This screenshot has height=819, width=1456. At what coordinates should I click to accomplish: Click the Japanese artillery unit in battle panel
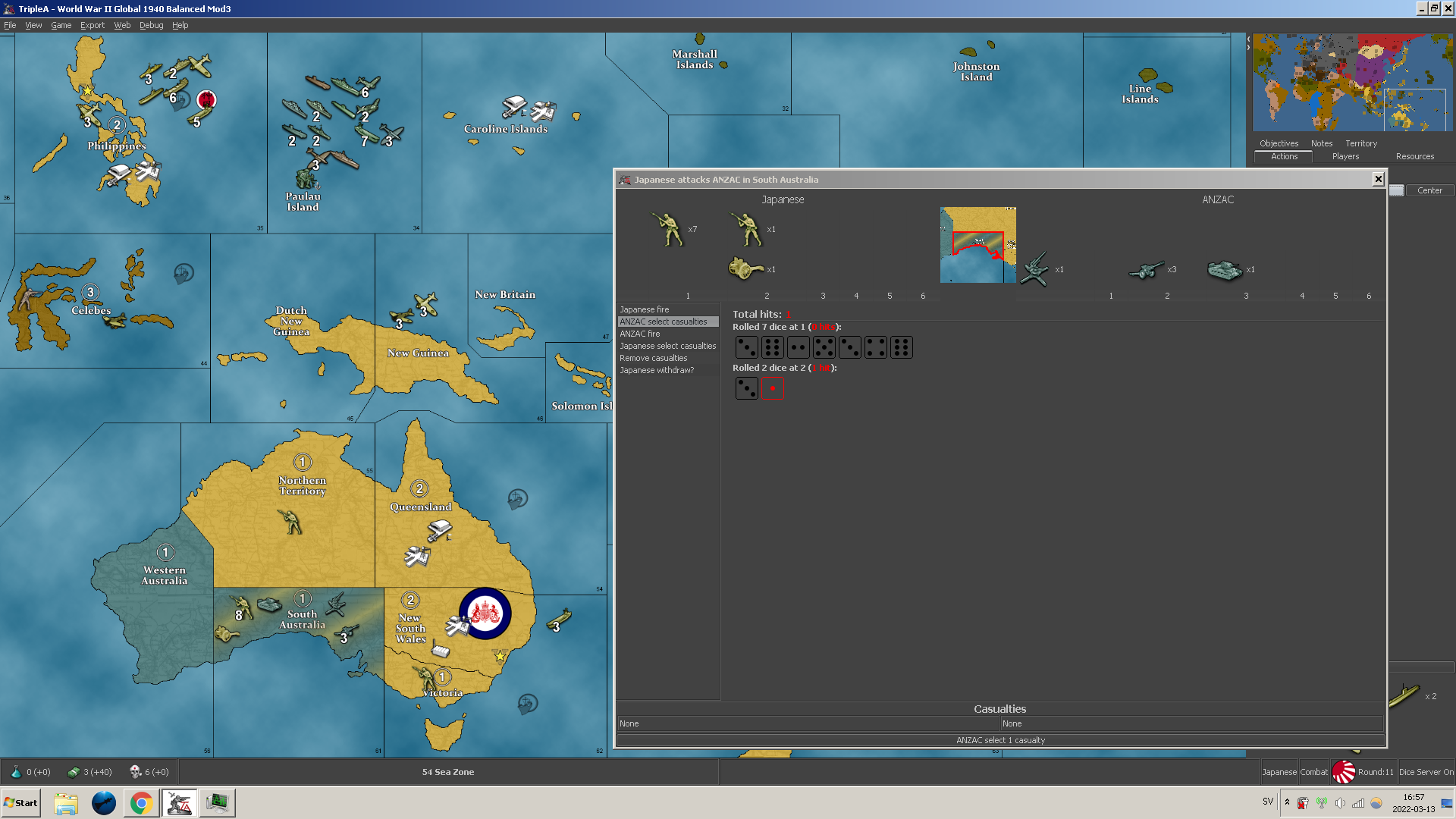[745, 268]
